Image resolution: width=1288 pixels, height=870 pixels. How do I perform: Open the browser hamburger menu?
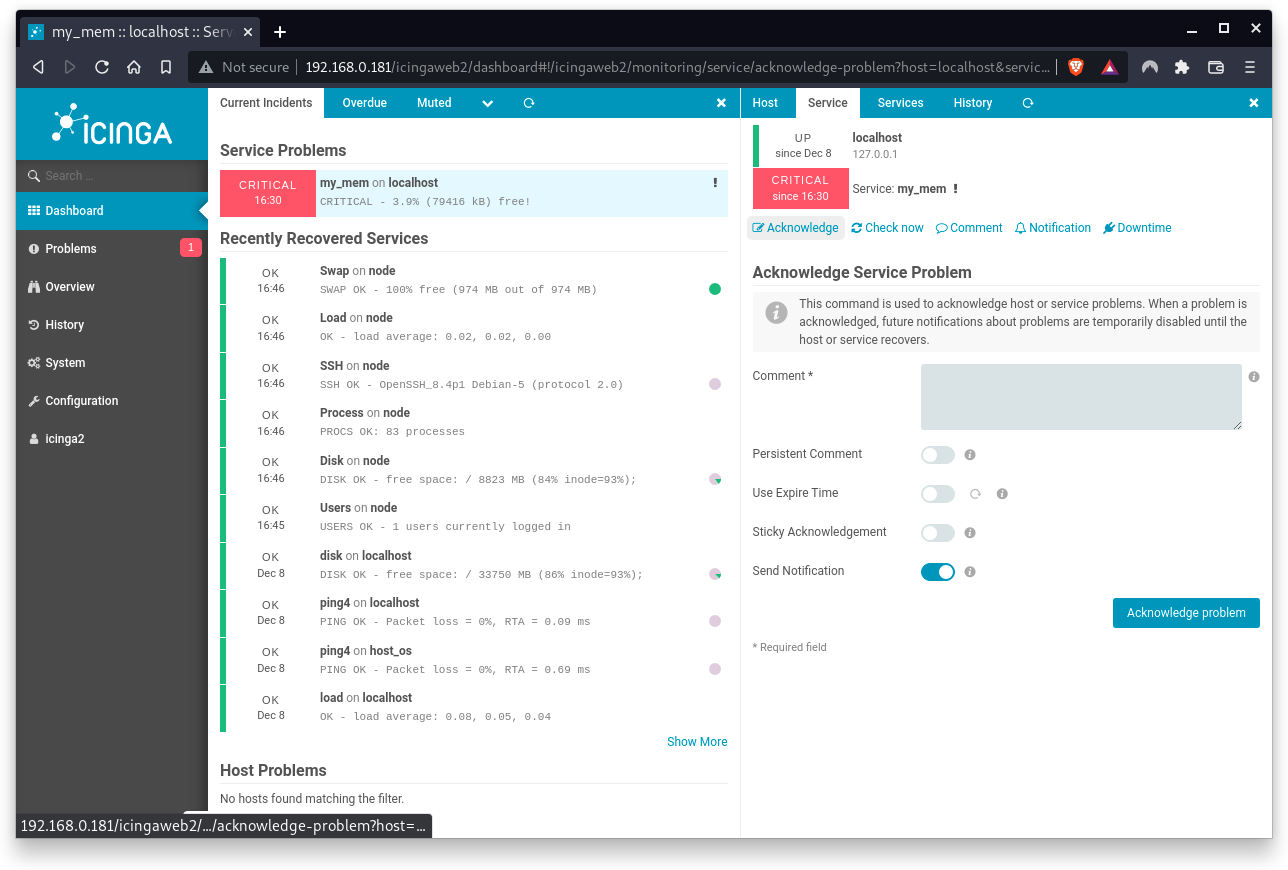1249,66
